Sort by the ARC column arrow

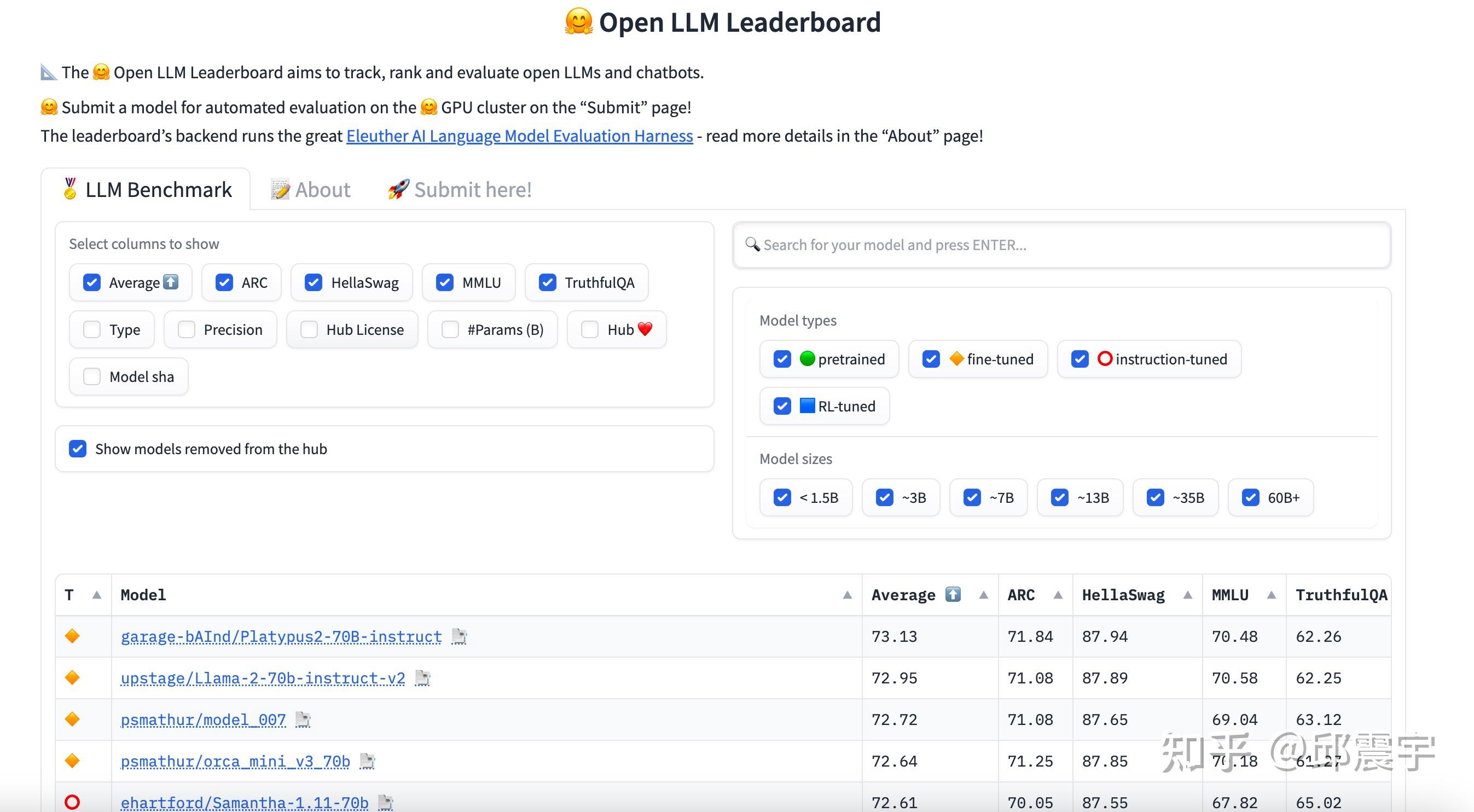[x=1058, y=595]
